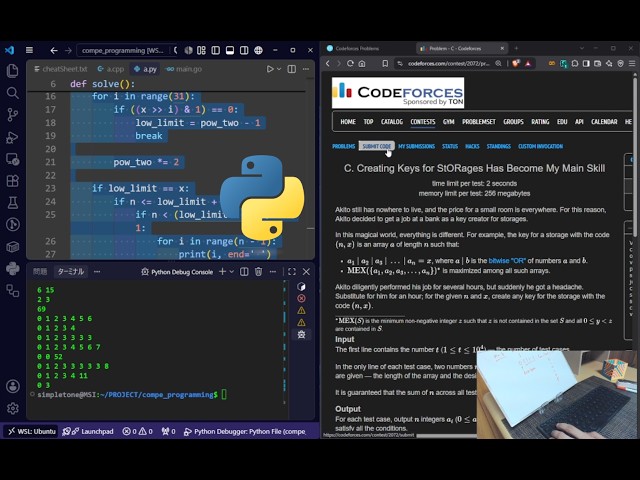This screenshot has width=640, height=480.
Task: Open the Run and Debug view
Action: coord(13,137)
